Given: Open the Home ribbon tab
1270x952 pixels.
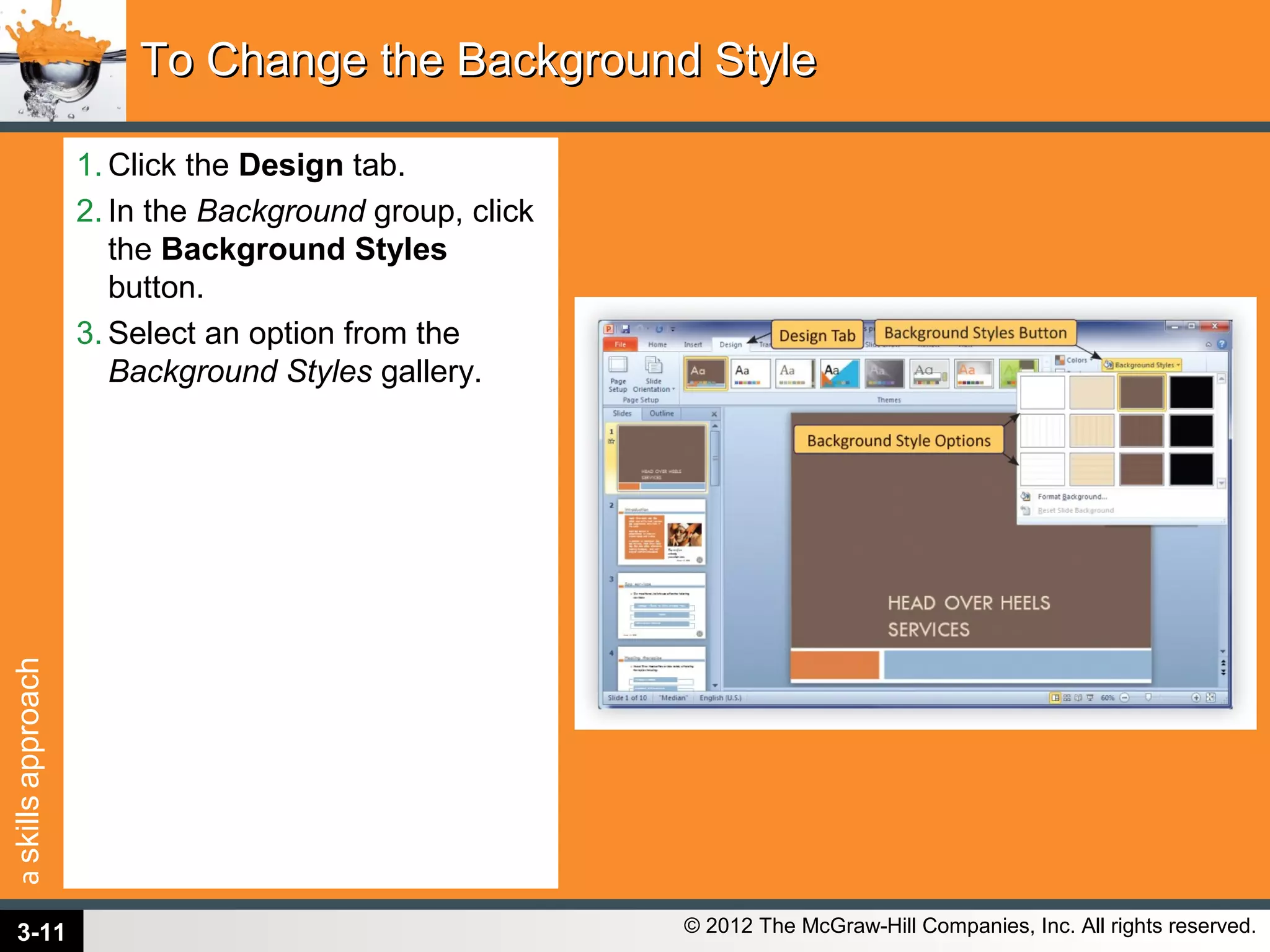Looking at the screenshot, I should click(657, 345).
